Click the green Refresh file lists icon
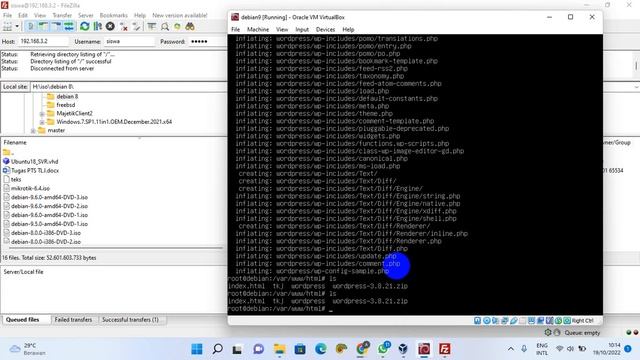This screenshot has width=640, height=360. pyautogui.click(x=84, y=27)
